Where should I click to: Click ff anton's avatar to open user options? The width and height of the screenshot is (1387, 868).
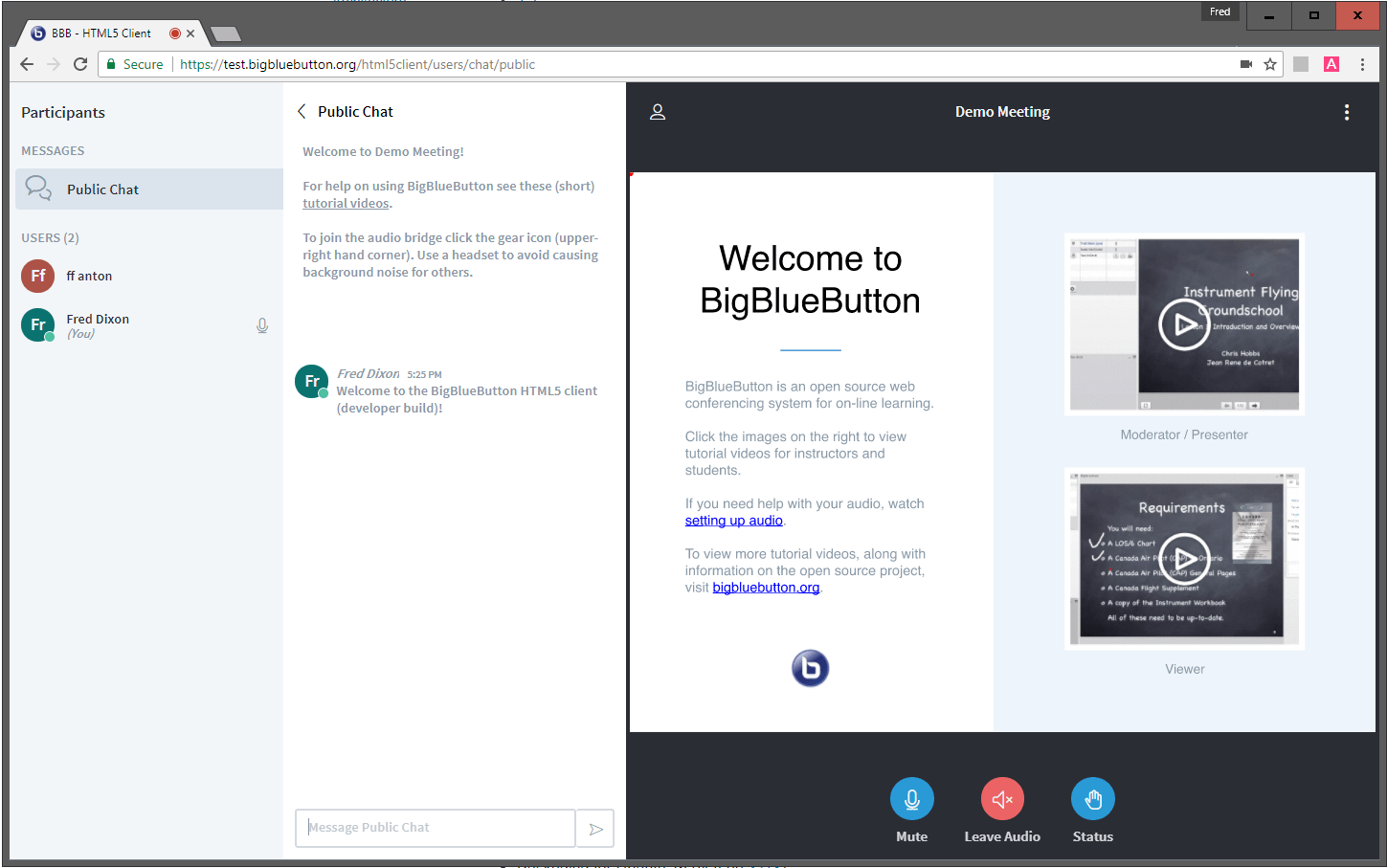[x=37, y=276]
